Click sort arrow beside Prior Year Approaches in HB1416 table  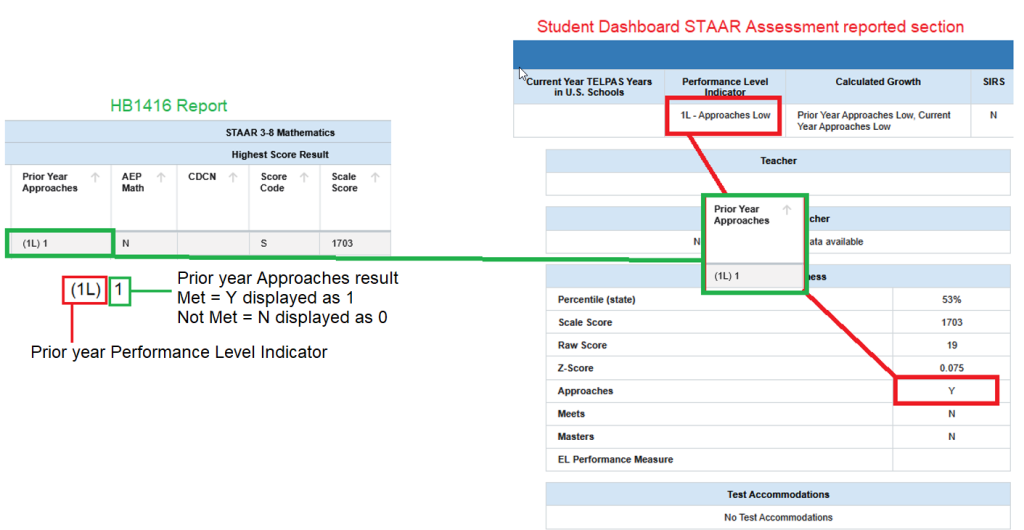[95, 178]
